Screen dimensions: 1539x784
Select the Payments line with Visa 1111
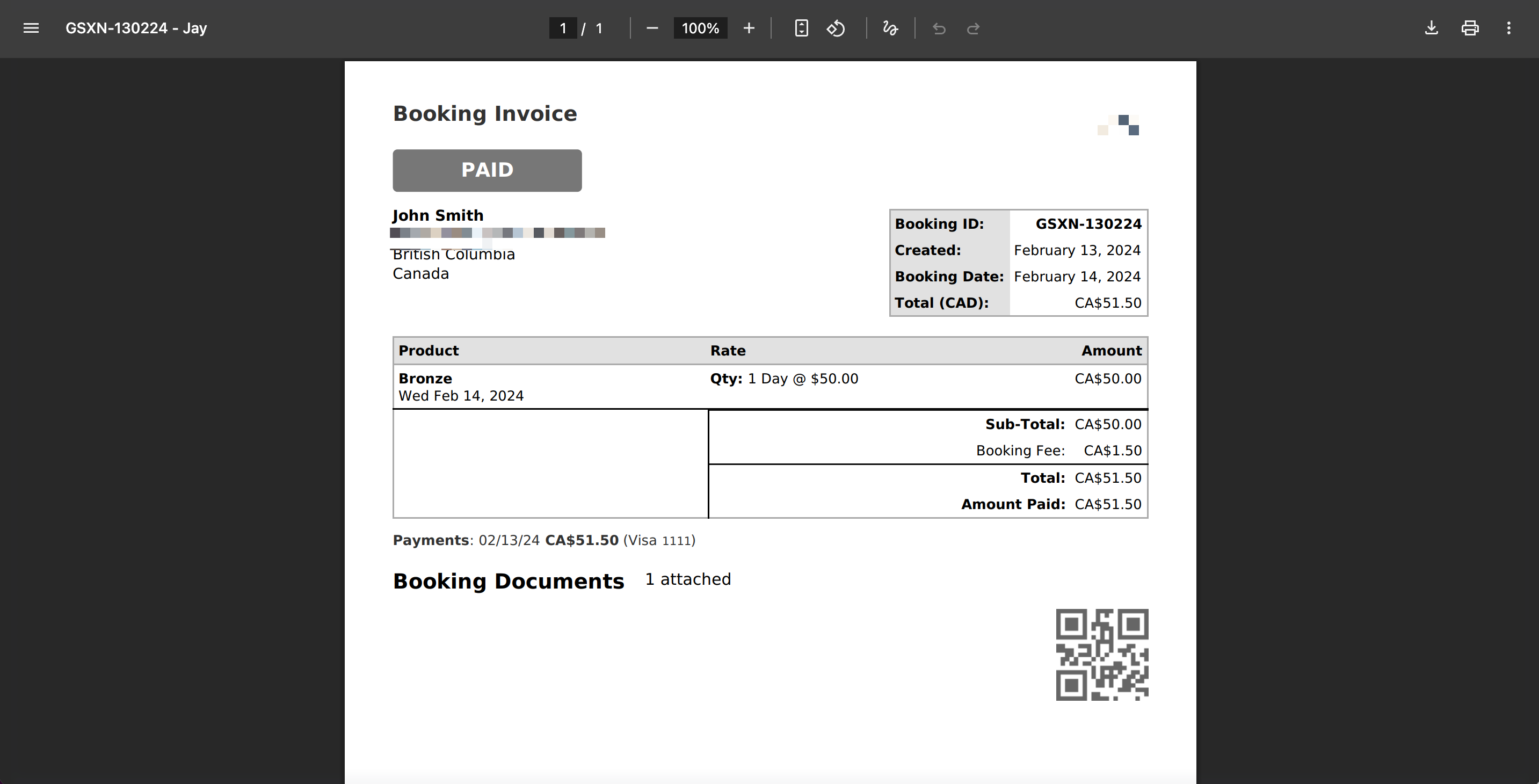(543, 540)
